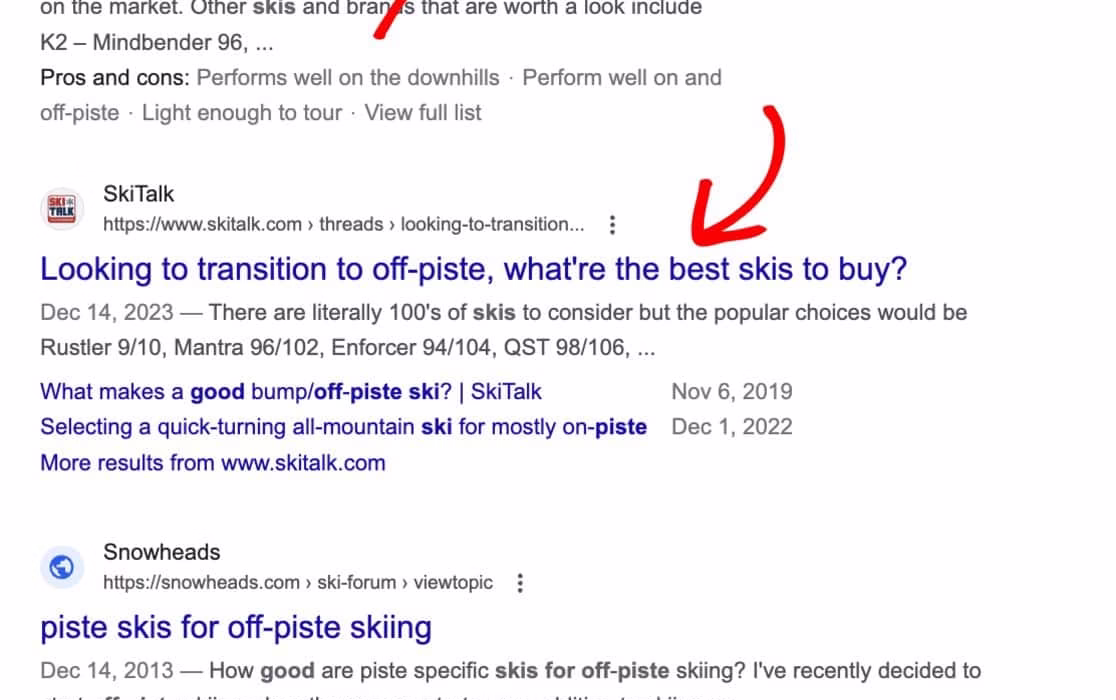Click the 'Pros and cons:' label
The height and width of the screenshot is (700, 1116).
click(x=115, y=78)
